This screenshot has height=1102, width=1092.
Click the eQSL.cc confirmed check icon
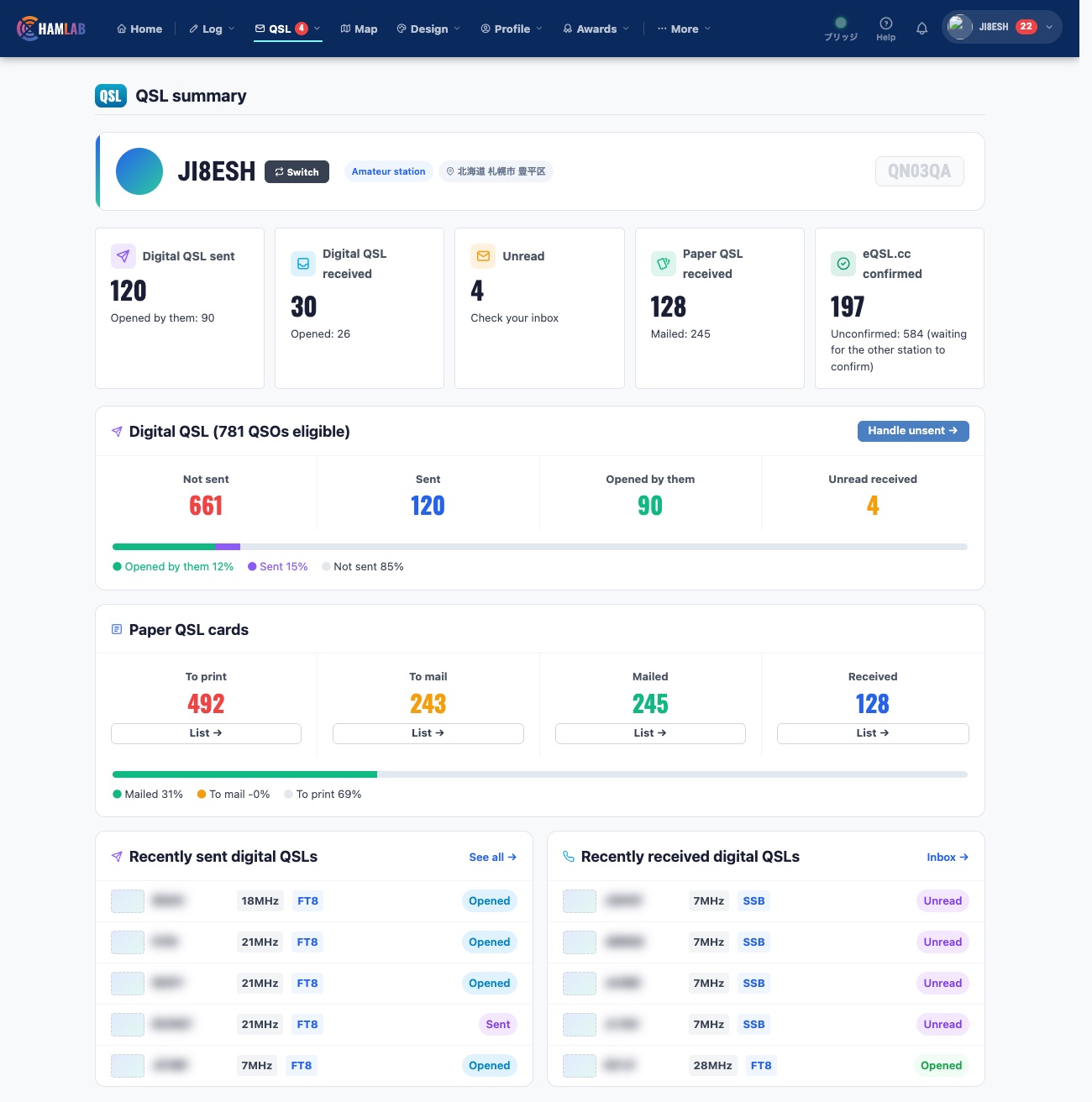(x=843, y=264)
